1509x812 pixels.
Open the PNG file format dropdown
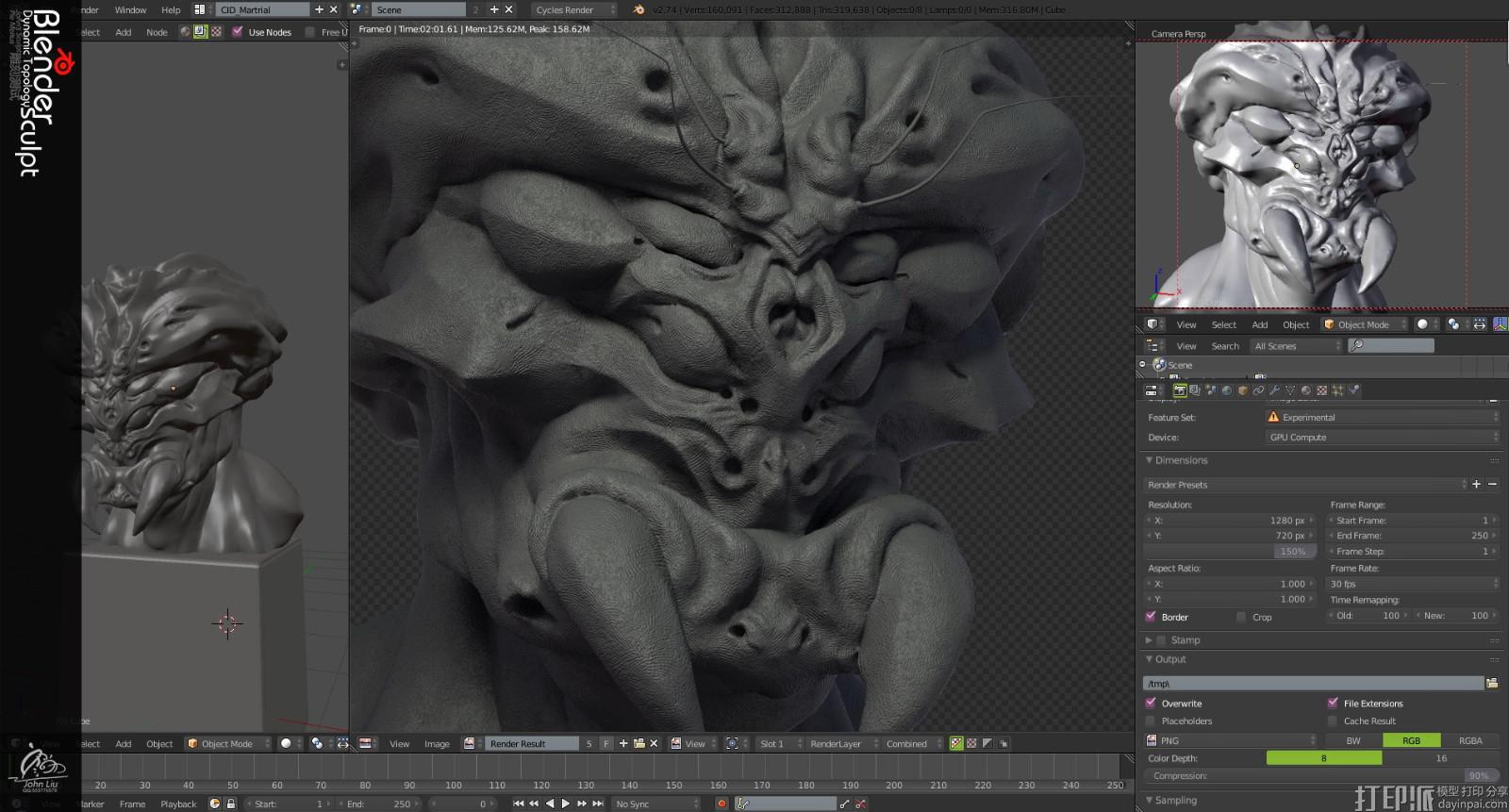[1230, 741]
